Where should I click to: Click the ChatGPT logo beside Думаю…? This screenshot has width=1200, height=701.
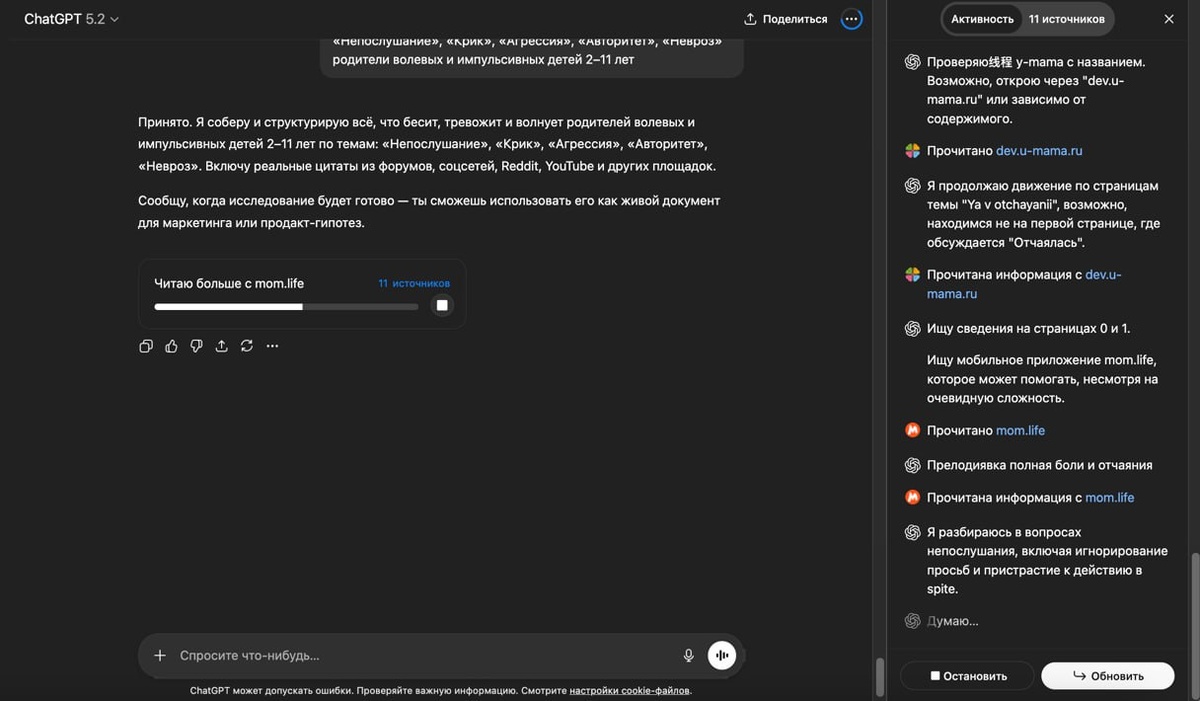click(x=912, y=621)
